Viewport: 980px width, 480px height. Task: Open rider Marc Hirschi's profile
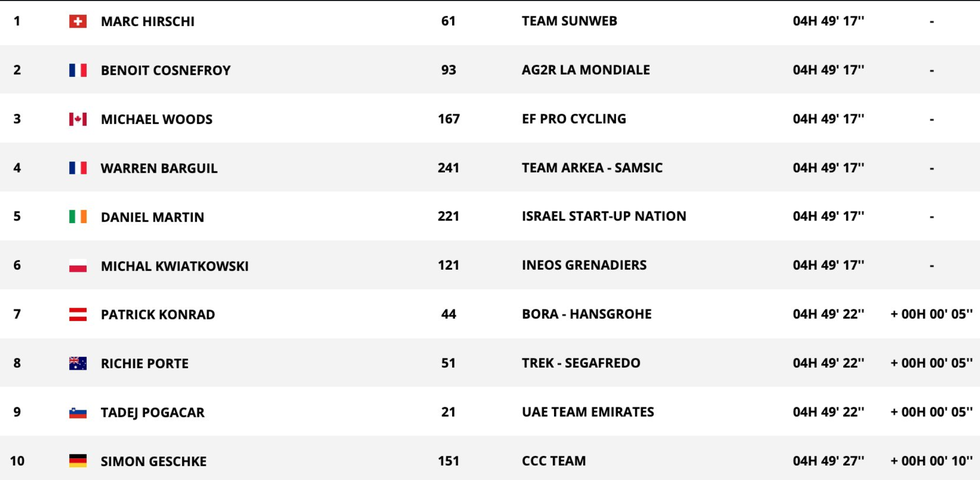[148, 21]
